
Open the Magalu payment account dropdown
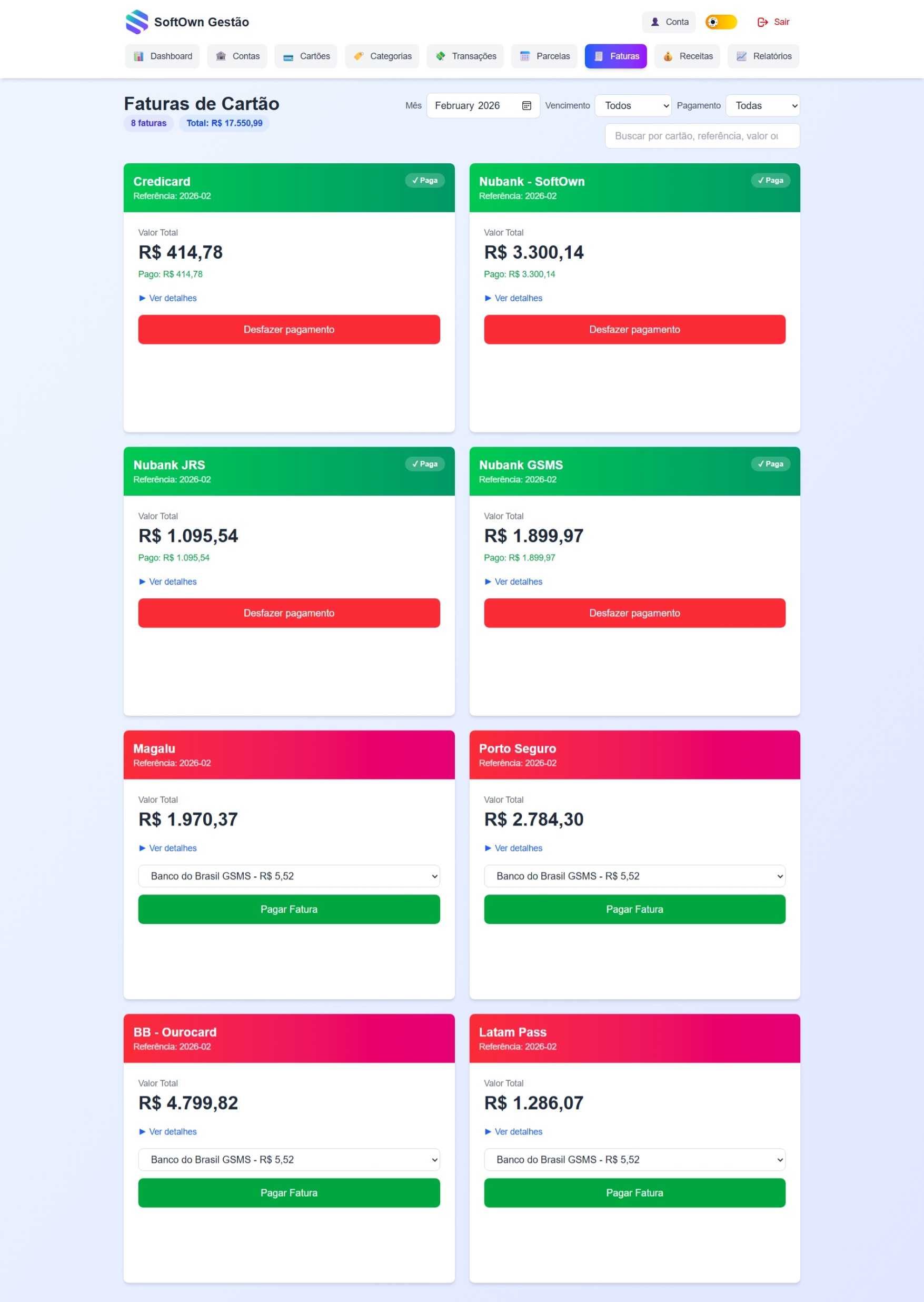point(289,876)
